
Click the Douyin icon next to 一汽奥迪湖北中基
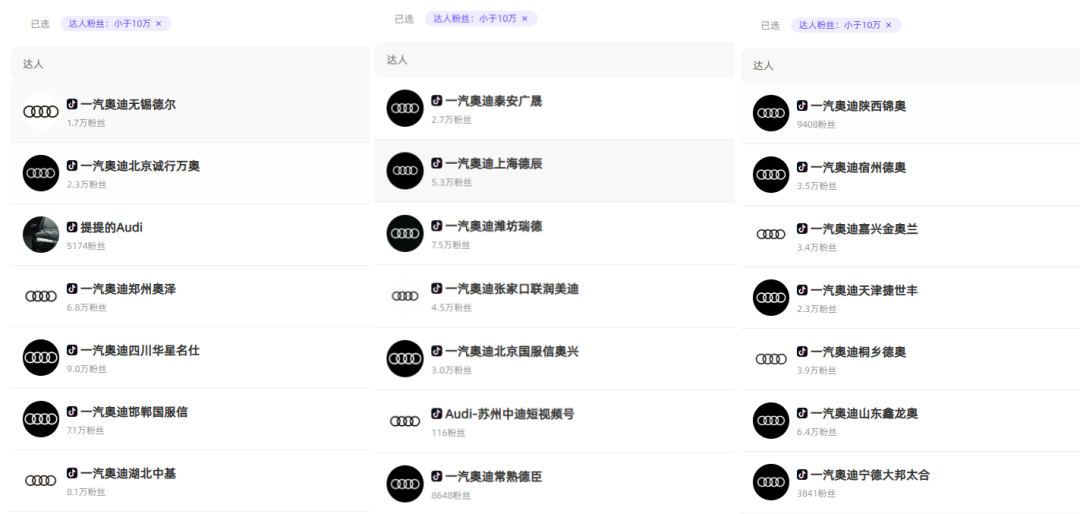click(72, 473)
